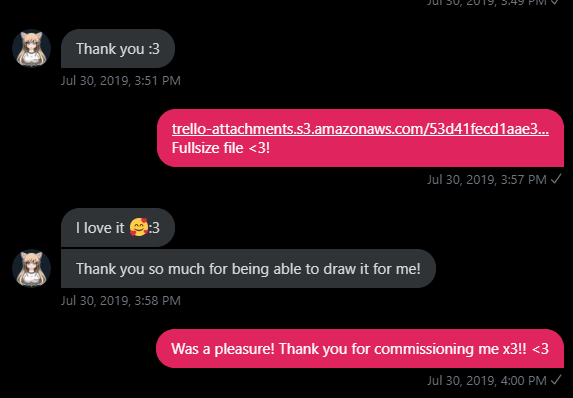Click the smiling face with hearts emoji
Viewport: 573px width, 398px height.
tap(139, 227)
